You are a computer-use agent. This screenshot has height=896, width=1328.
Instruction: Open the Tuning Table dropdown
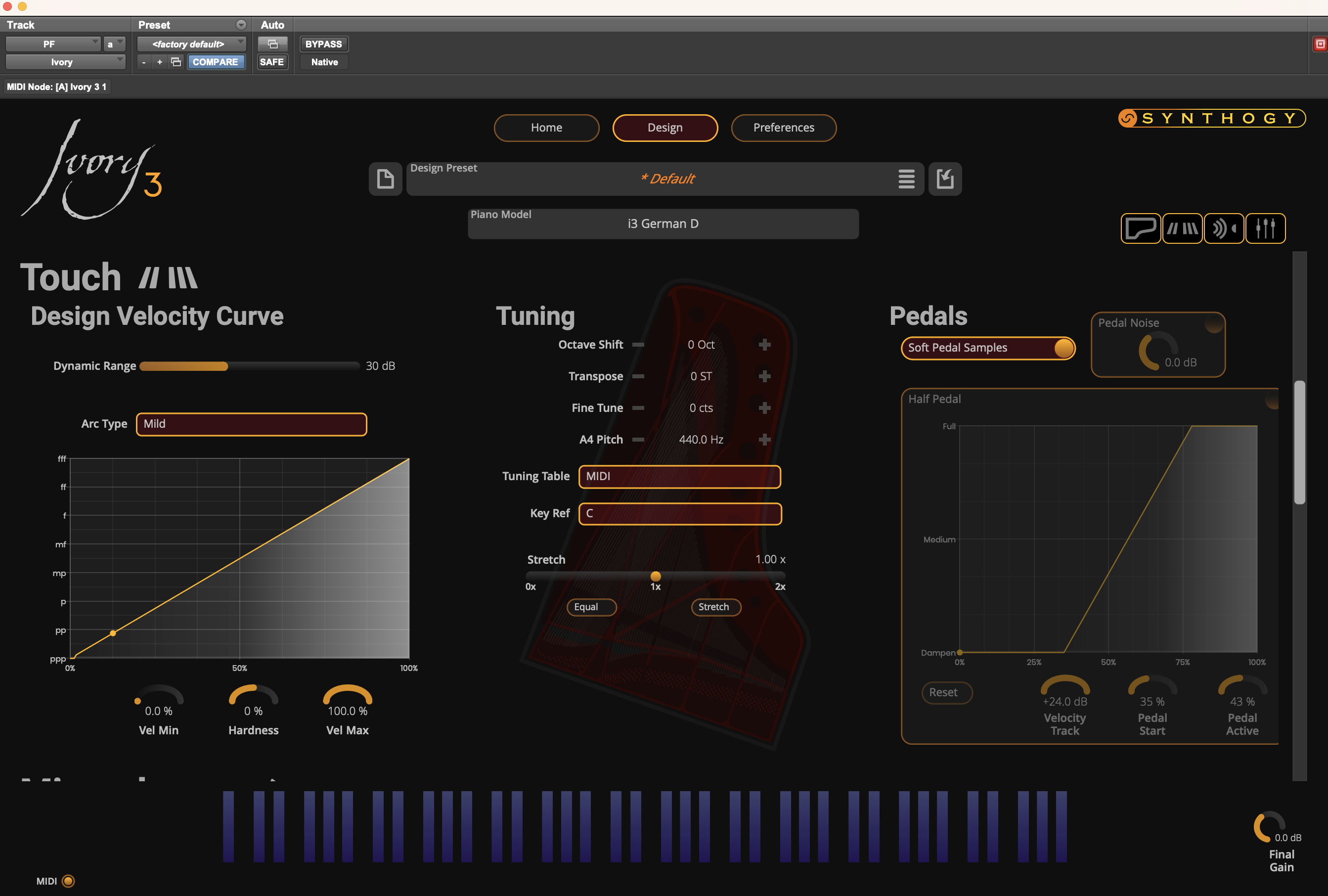coord(680,477)
